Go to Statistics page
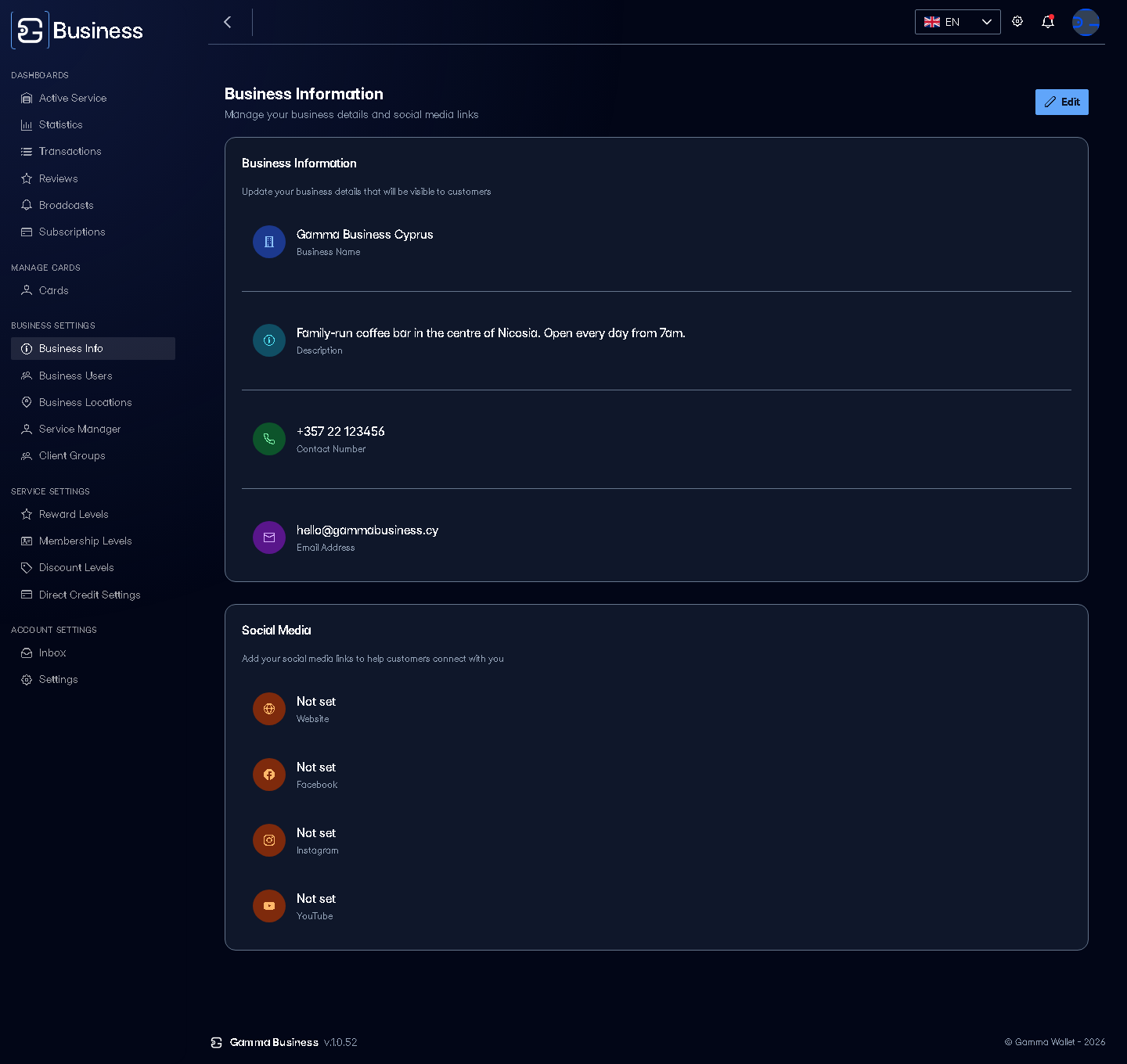Viewport: 1127px width, 1064px height. click(x=93, y=124)
